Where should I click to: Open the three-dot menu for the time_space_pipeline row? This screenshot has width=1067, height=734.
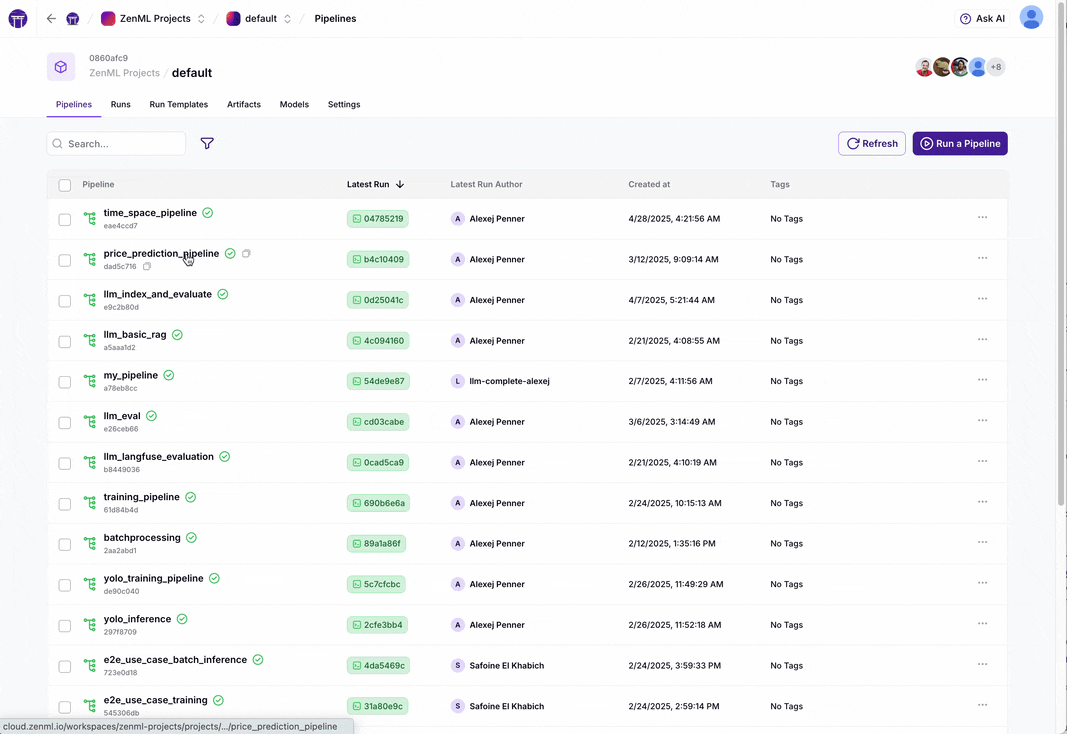click(x=982, y=218)
